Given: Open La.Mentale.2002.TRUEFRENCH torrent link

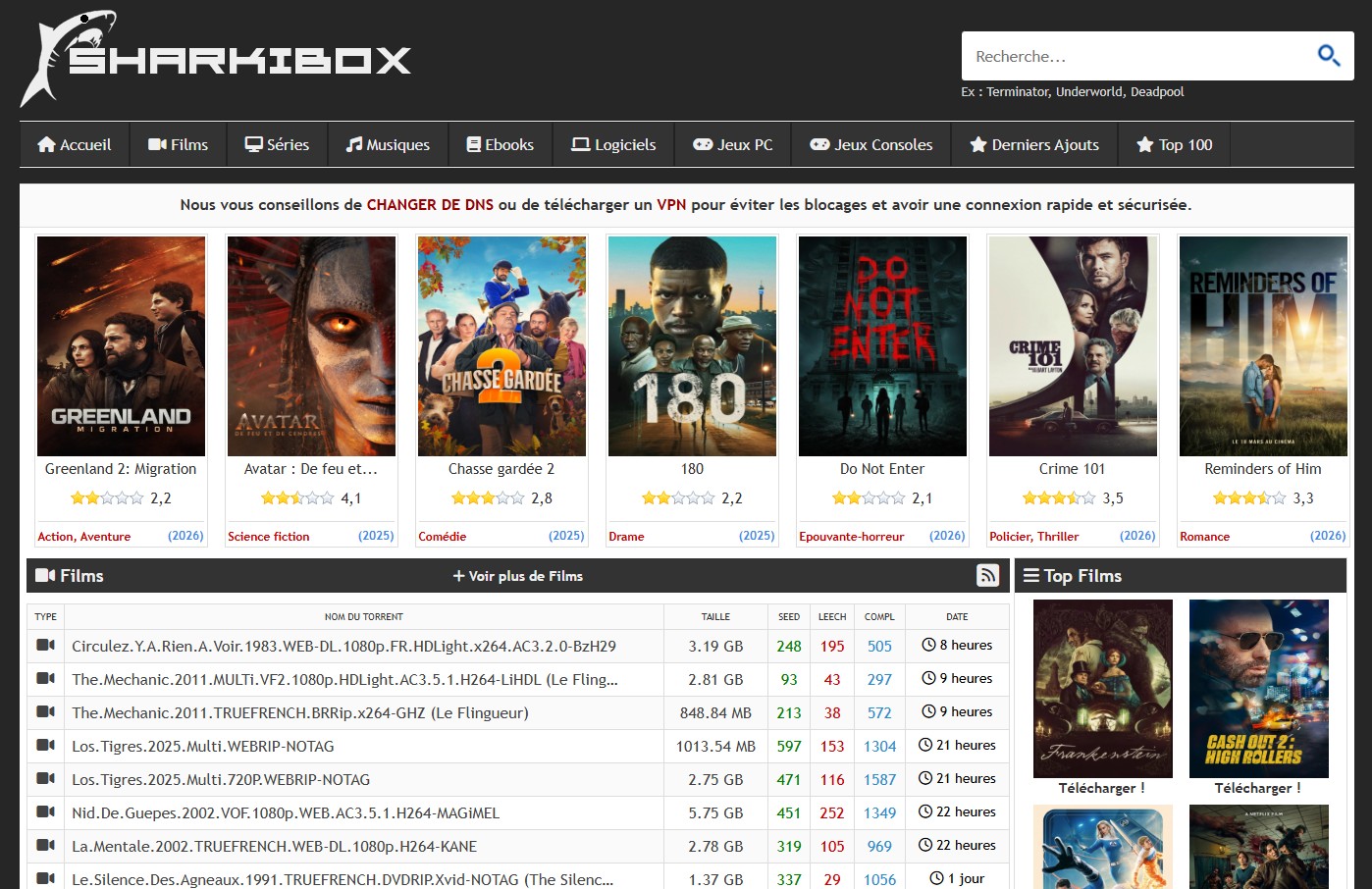Looking at the screenshot, I should pos(274,847).
